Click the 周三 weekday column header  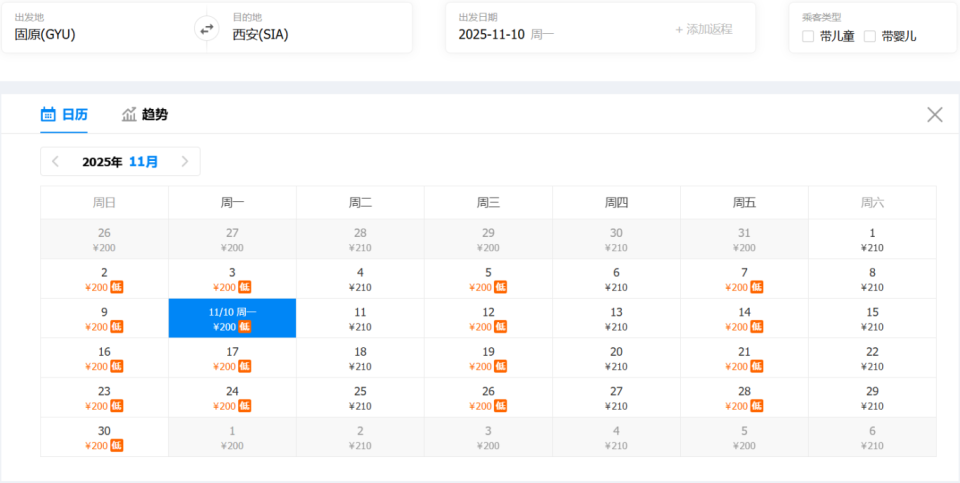click(x=489, y=203)
